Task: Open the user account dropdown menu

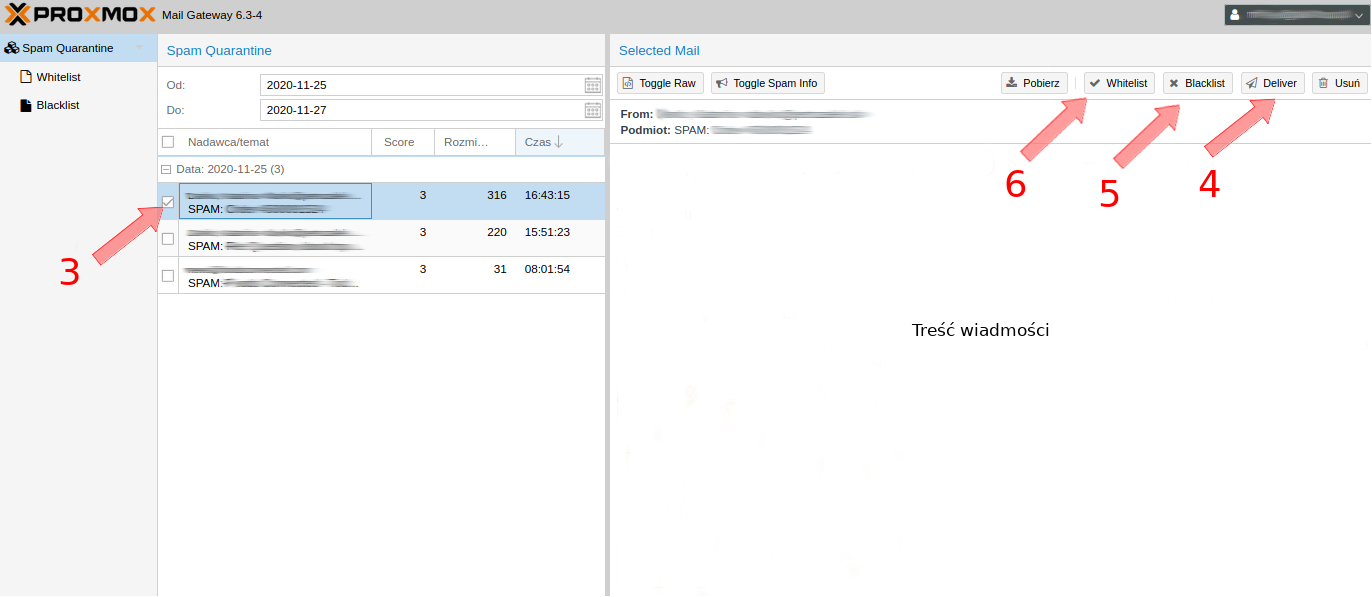Action: [x=1294, y=15]
